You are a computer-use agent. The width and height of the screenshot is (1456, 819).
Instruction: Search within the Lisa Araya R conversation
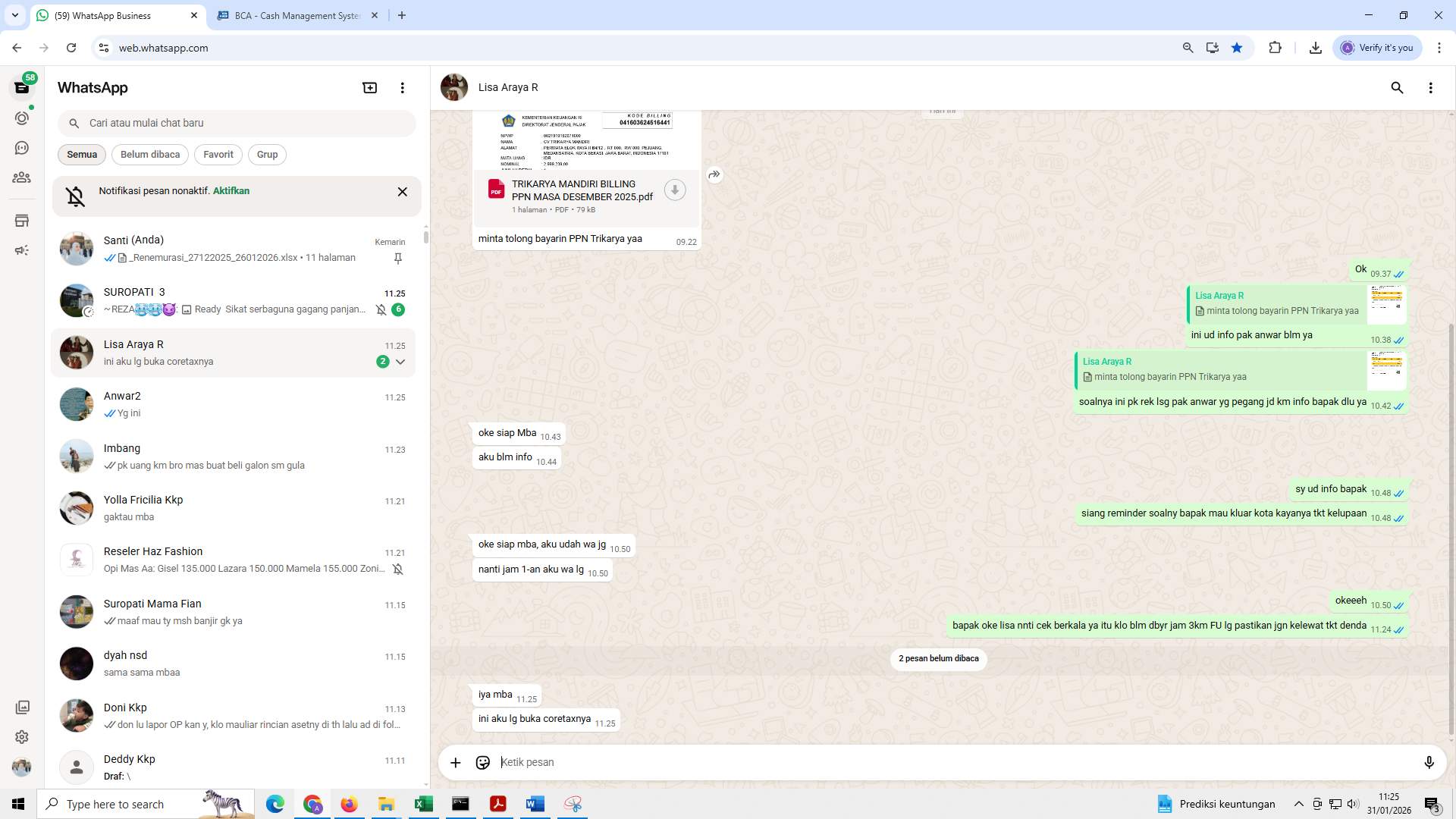pos(1398,87)
